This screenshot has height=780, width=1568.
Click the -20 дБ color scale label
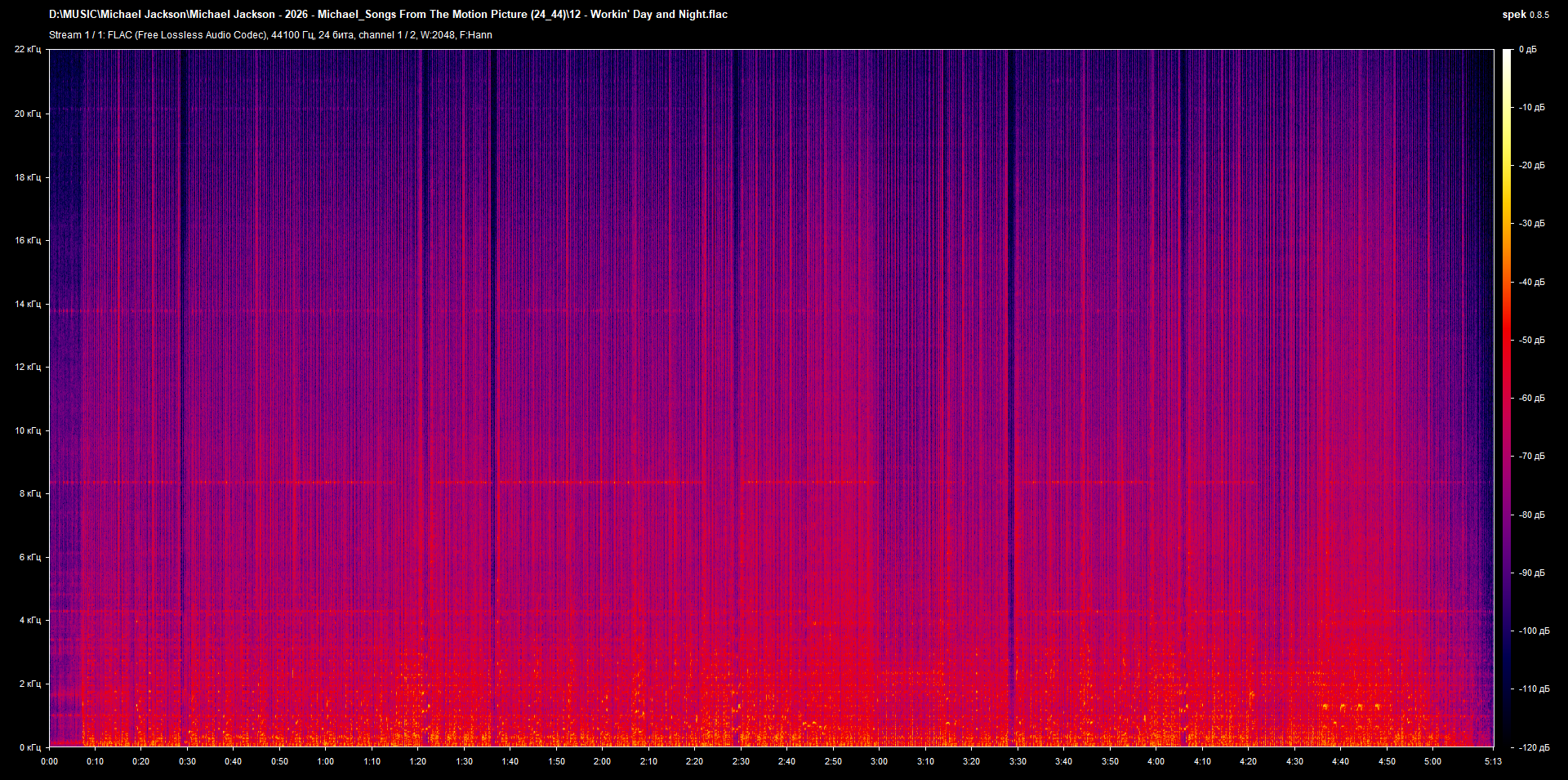[1531, 165]
